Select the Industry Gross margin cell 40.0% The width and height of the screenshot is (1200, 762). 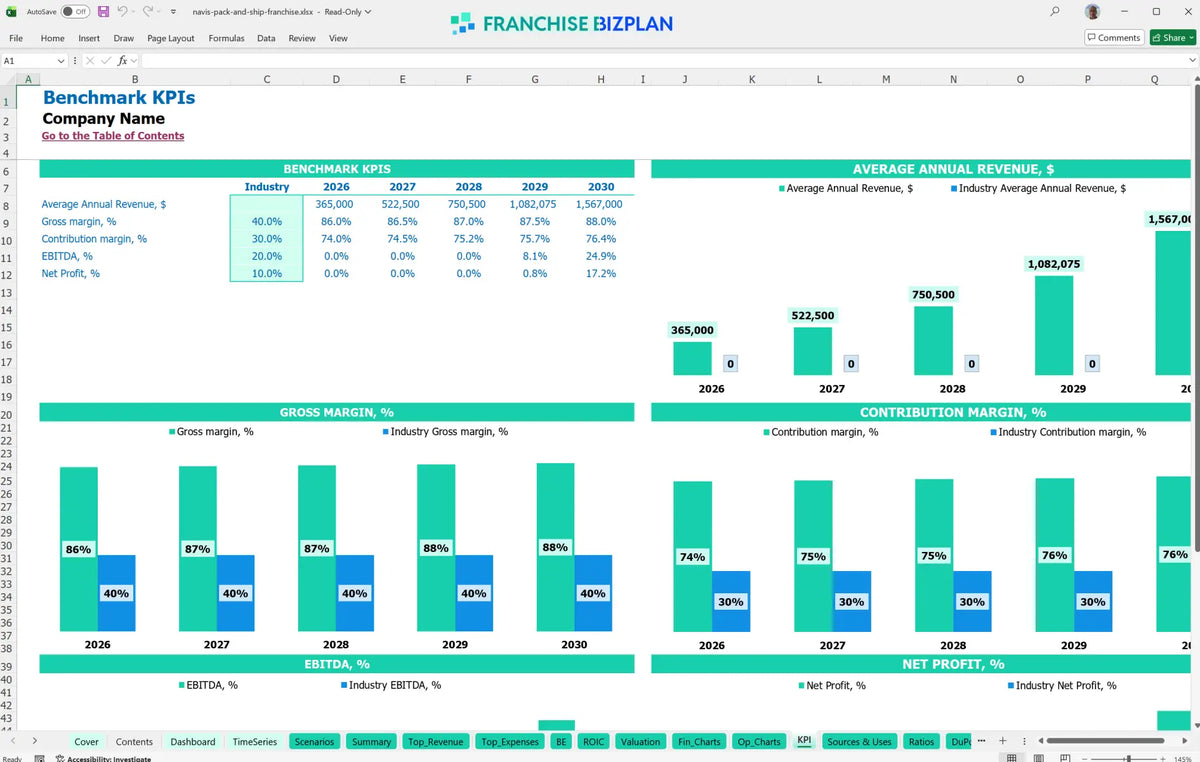point(266,221)
